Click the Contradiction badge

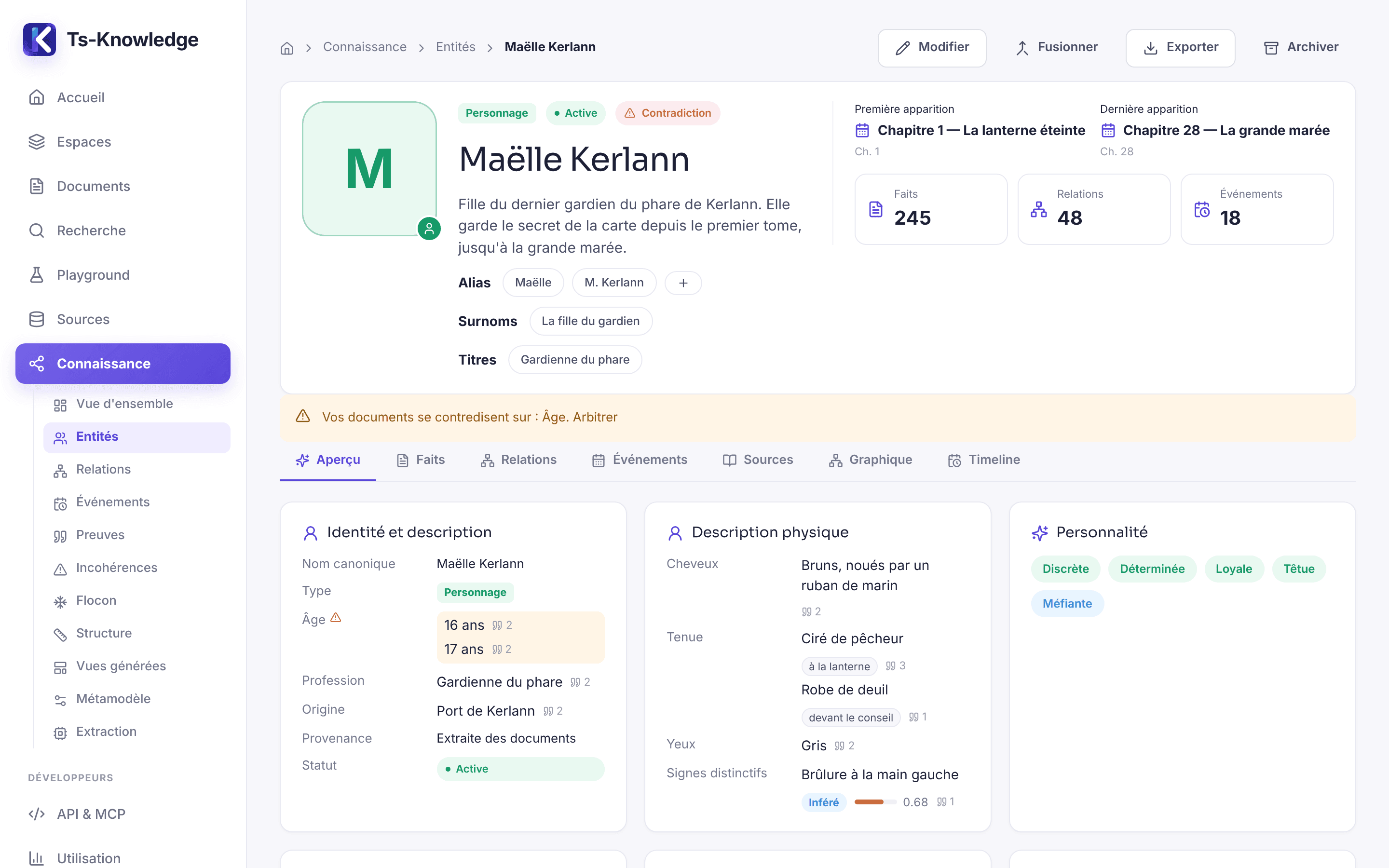click(667, 113)
